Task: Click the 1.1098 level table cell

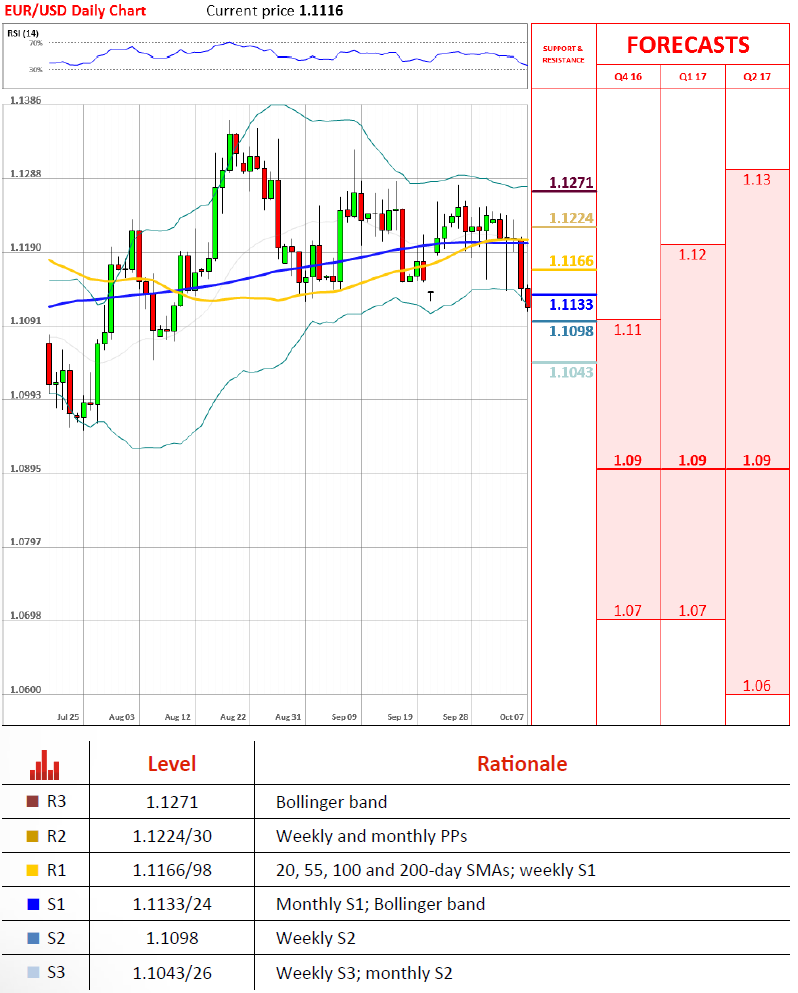Action: point(172,939)
